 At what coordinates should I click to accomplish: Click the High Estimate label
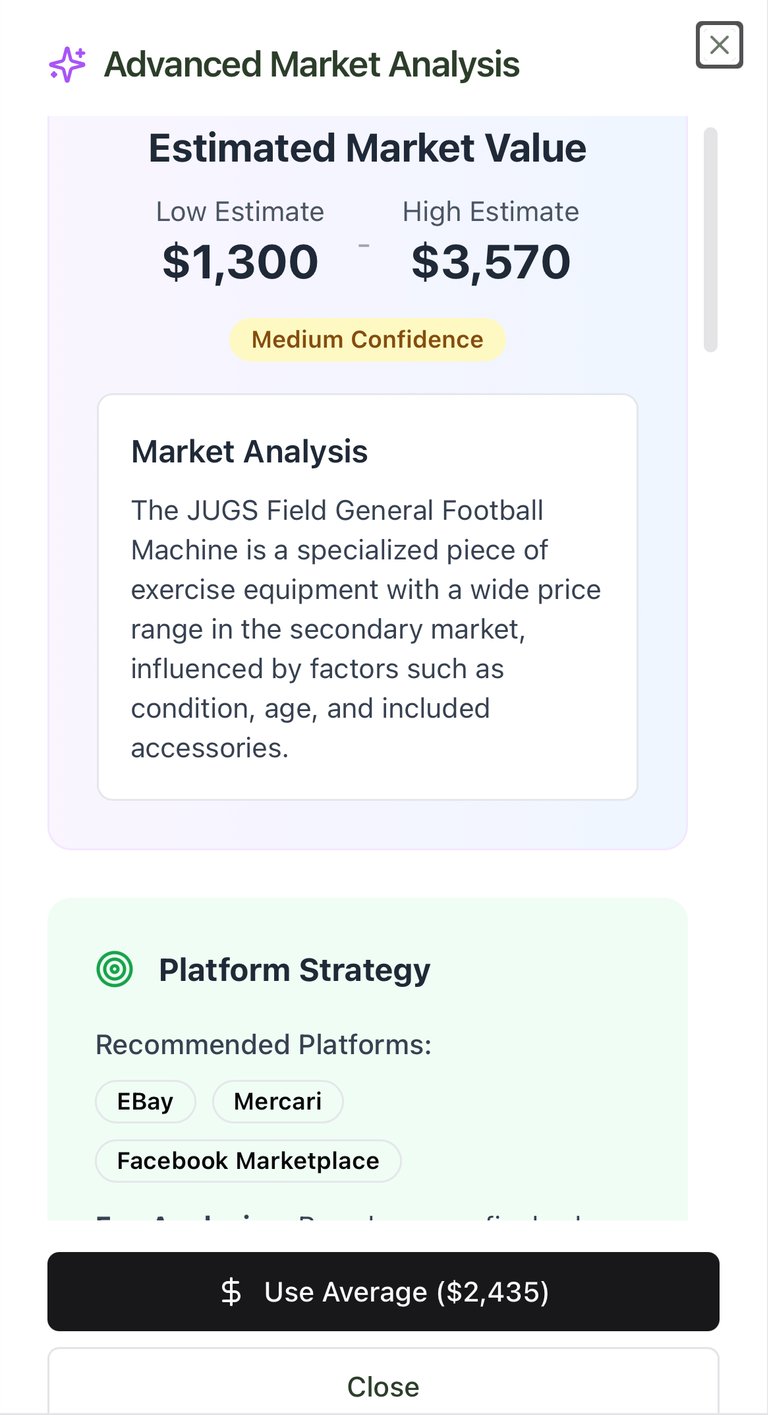pos(490,212)
